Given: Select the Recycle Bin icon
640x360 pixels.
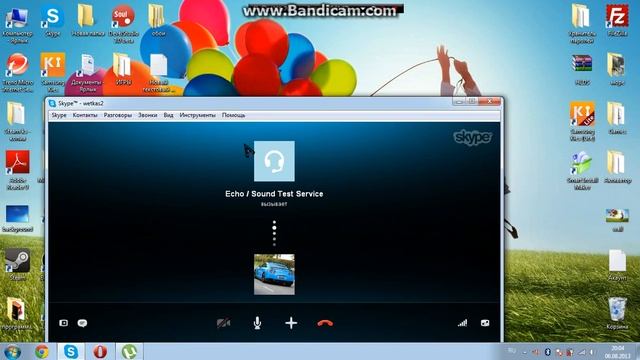Looking at the screenshot, I should pos(617,313).
